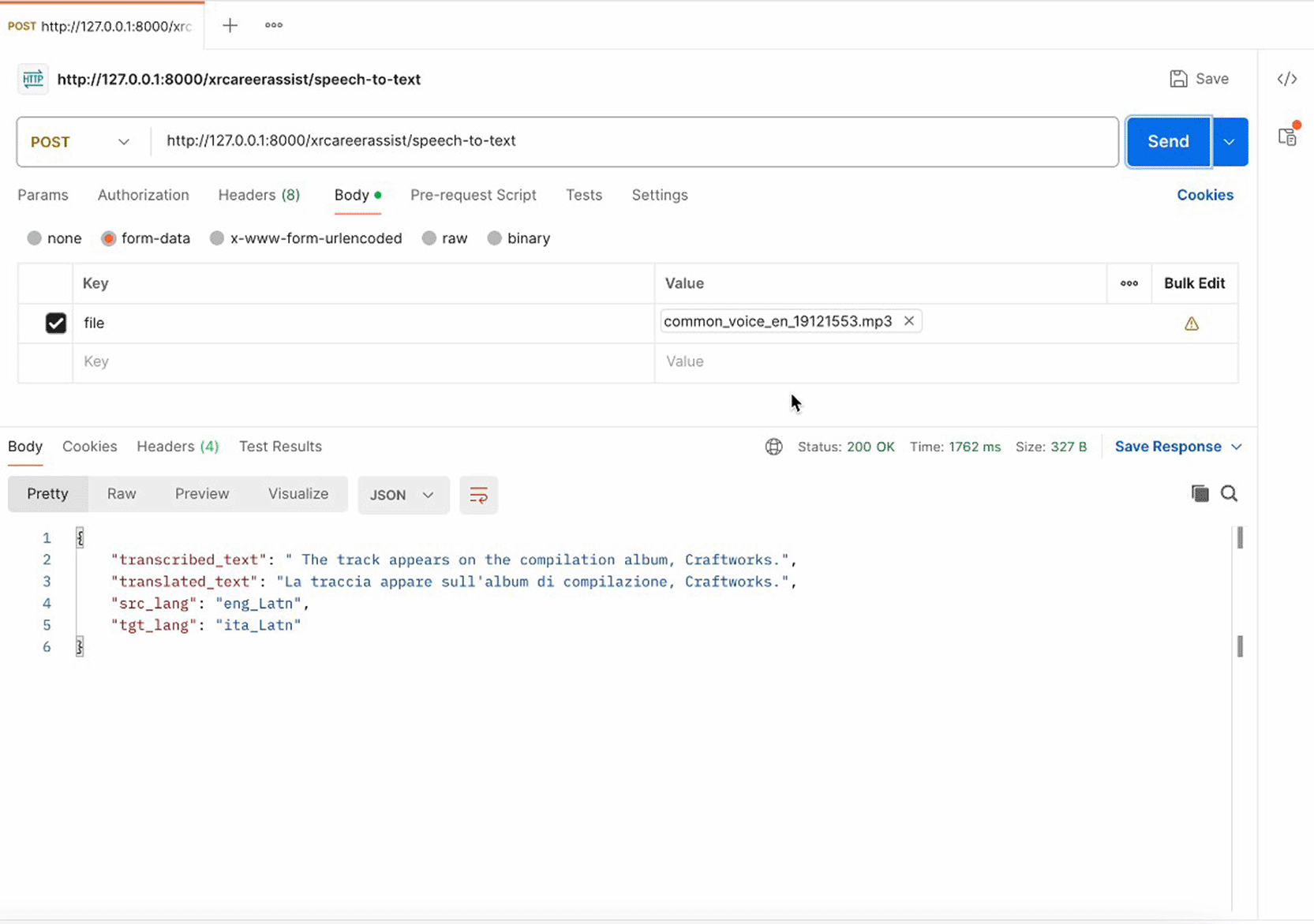Open the response Cookies tab

click(x=90, y=447)
